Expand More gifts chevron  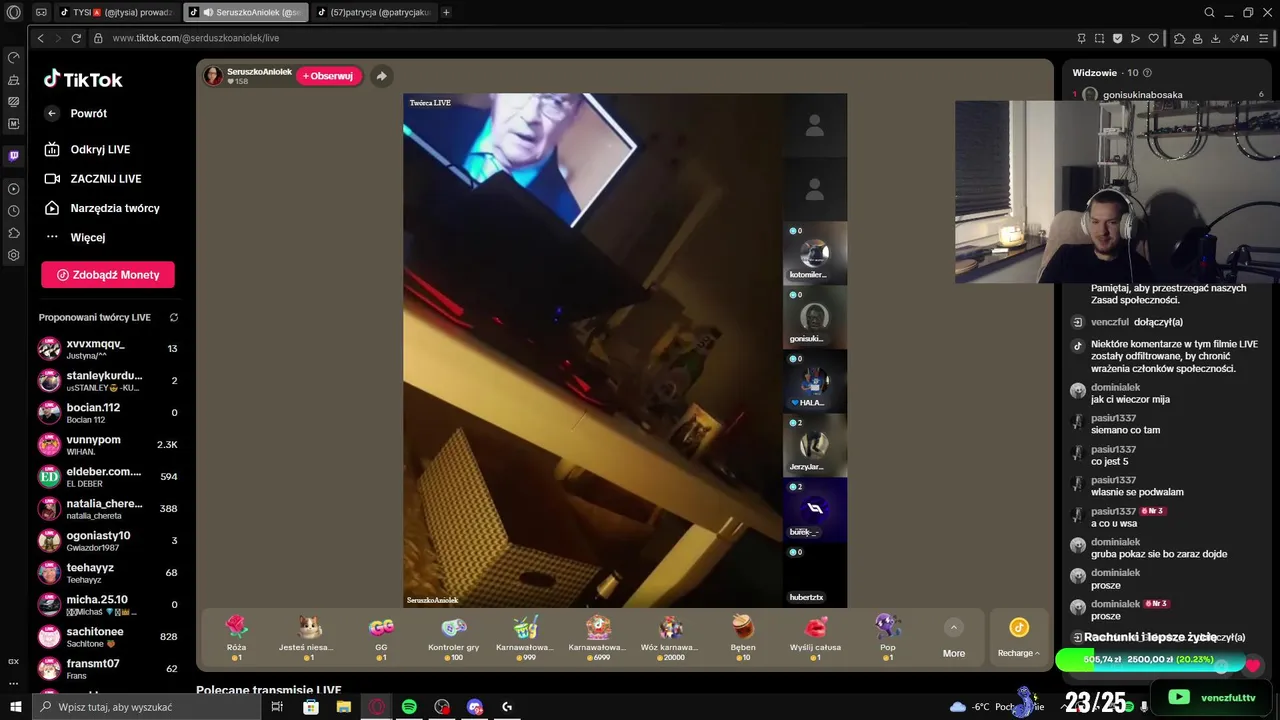coord(954,628)
